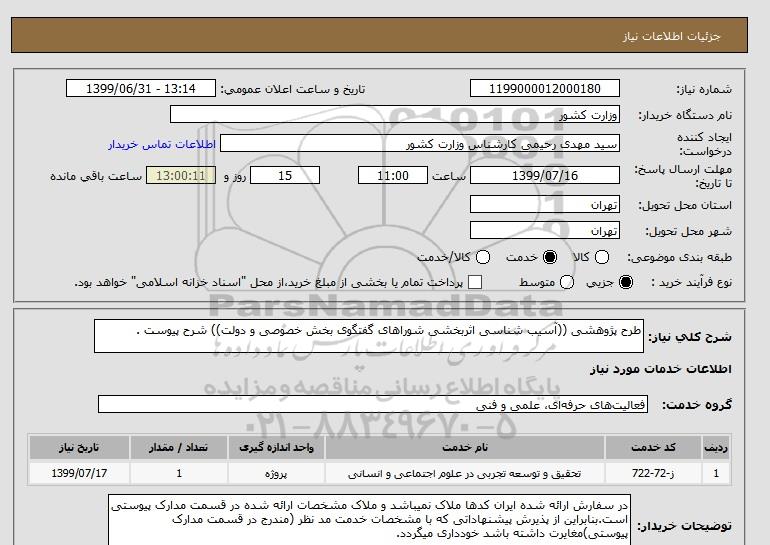Click the need date cell 1399/07/17
The width and height of the screenshot is (770, 545).
click(x=79, y=473)
